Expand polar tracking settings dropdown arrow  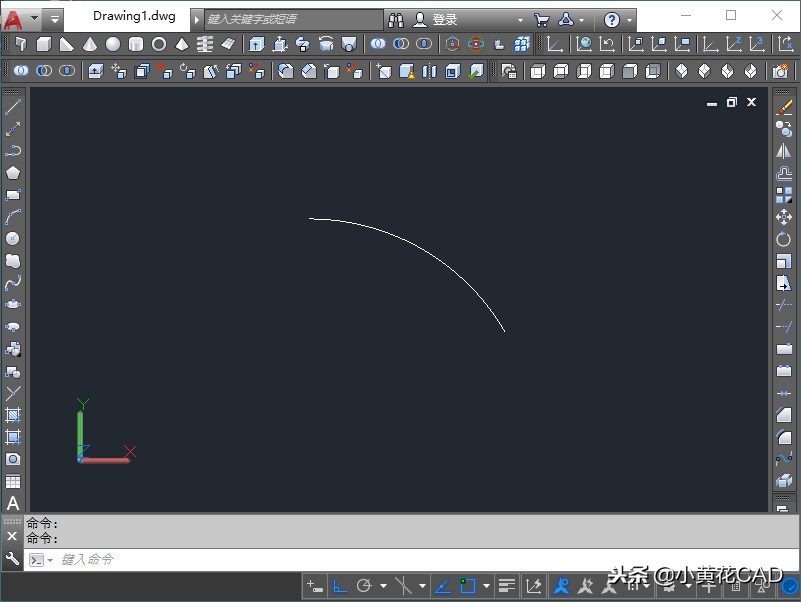coord(383,586)
